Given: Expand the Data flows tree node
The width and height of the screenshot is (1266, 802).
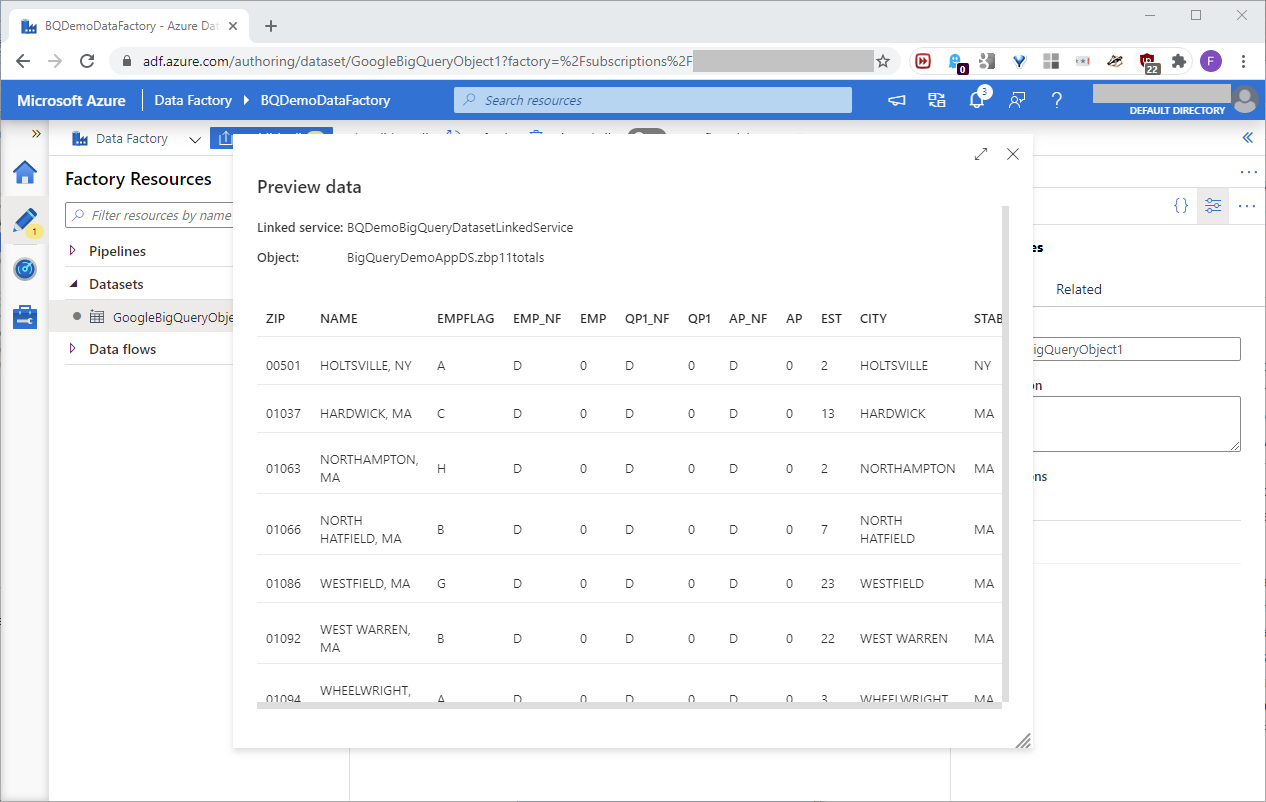Looking at the screenshot, I should (x=73, y=349).
